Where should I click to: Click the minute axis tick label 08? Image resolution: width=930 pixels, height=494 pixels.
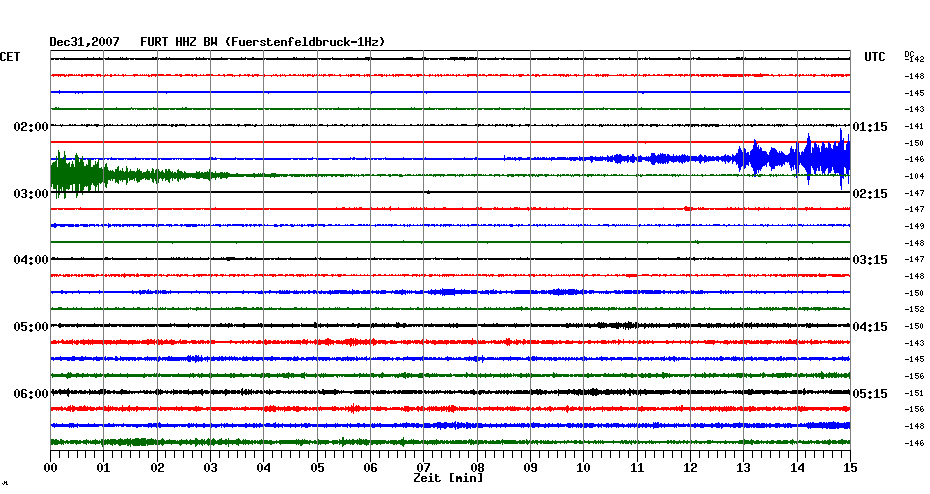[477, 468]
